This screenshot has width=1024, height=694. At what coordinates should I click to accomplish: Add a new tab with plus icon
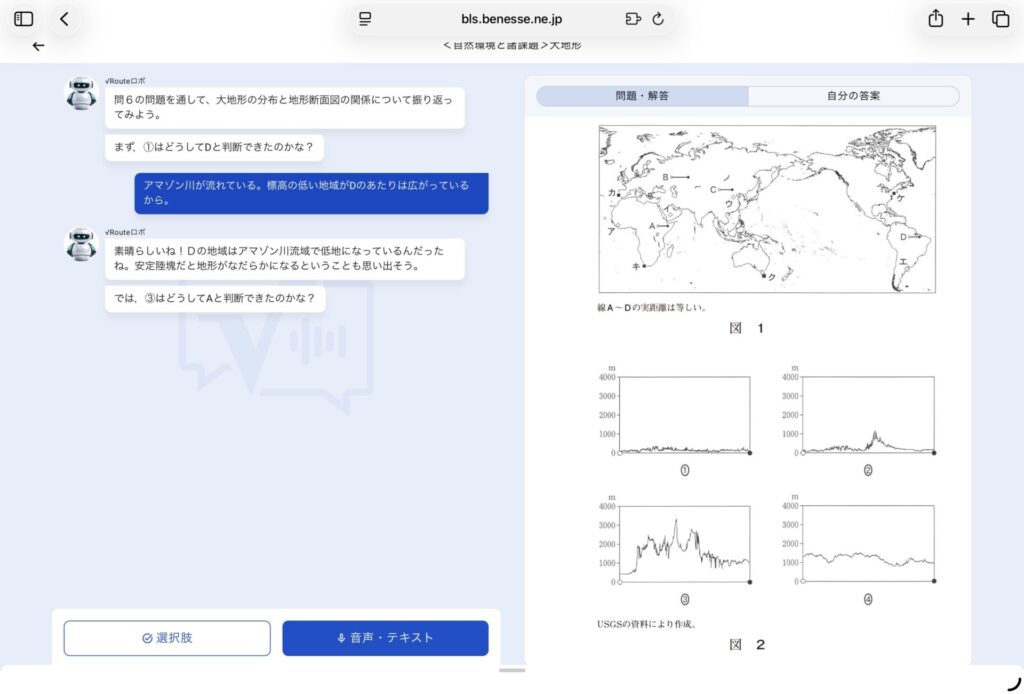(968, 19)
